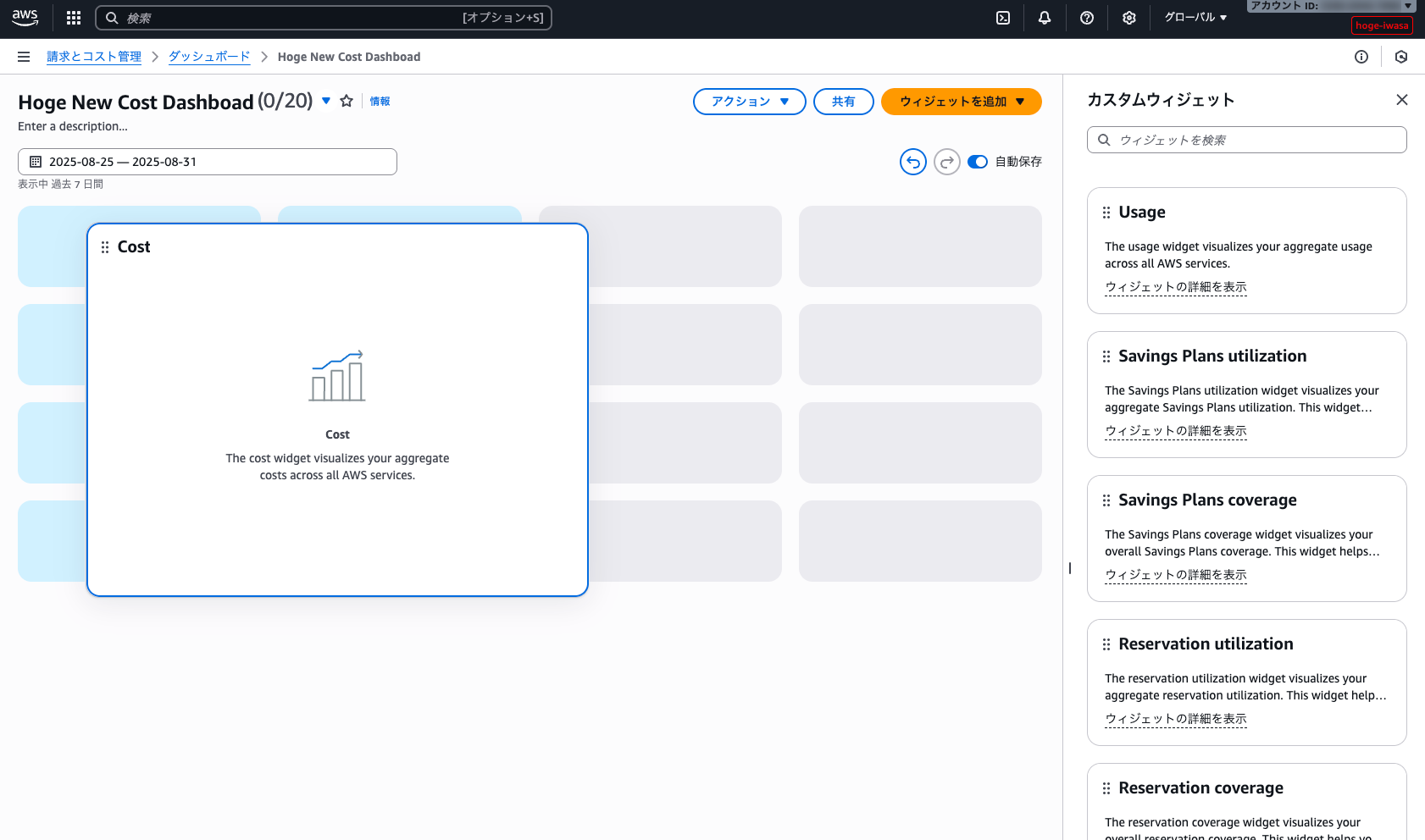Click the ウィジェットを検索 widget search field
This screenshot has width=1425, height=840.
pyautogui.click(x=1247, y=140)
